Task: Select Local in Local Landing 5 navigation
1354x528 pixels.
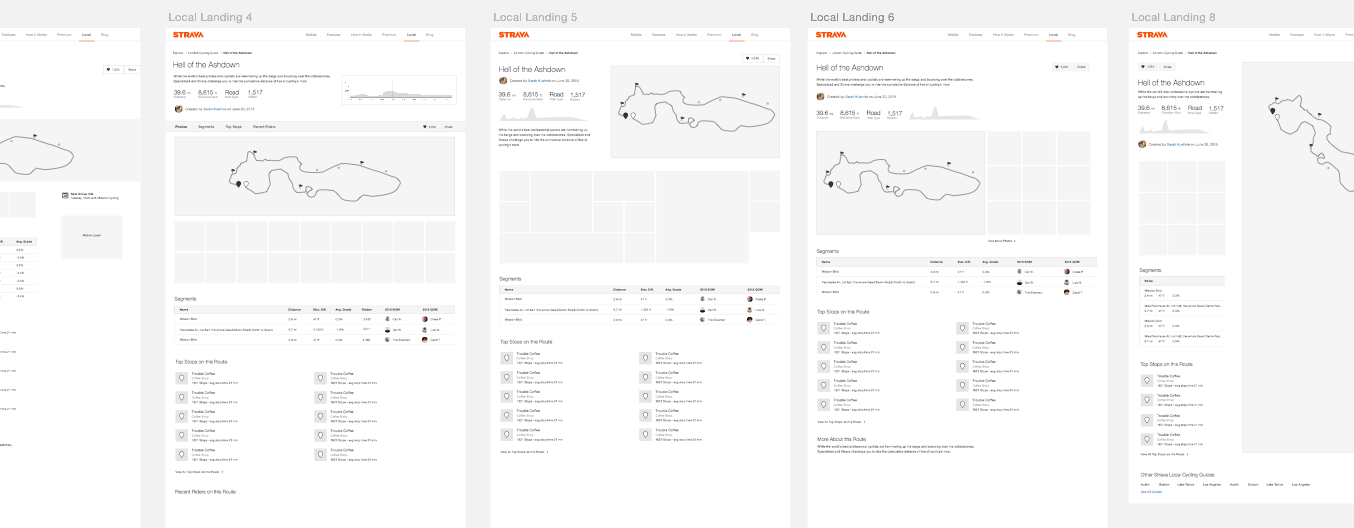Action: coord(736,34)
